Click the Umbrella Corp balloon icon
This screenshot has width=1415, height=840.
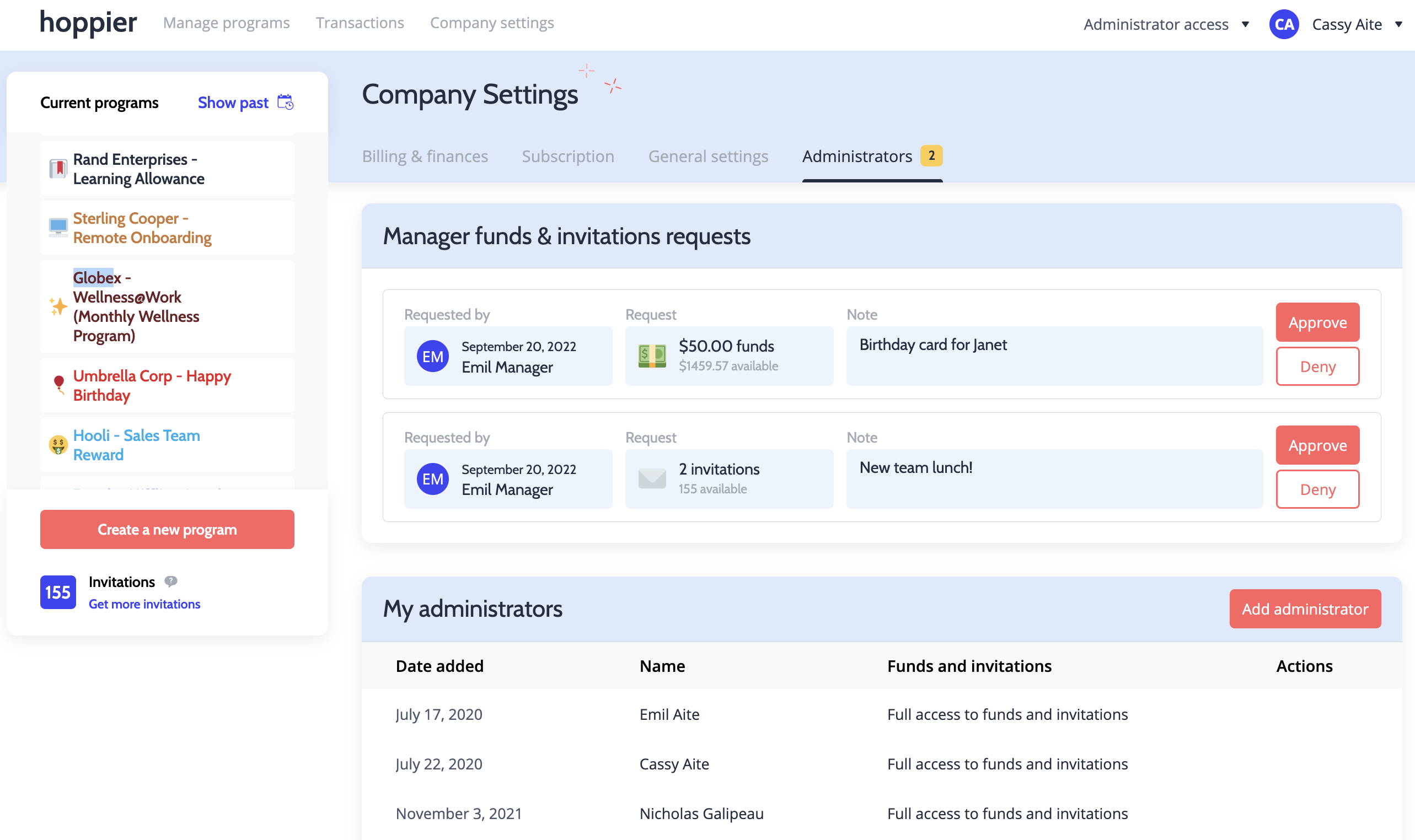[59, 385]
